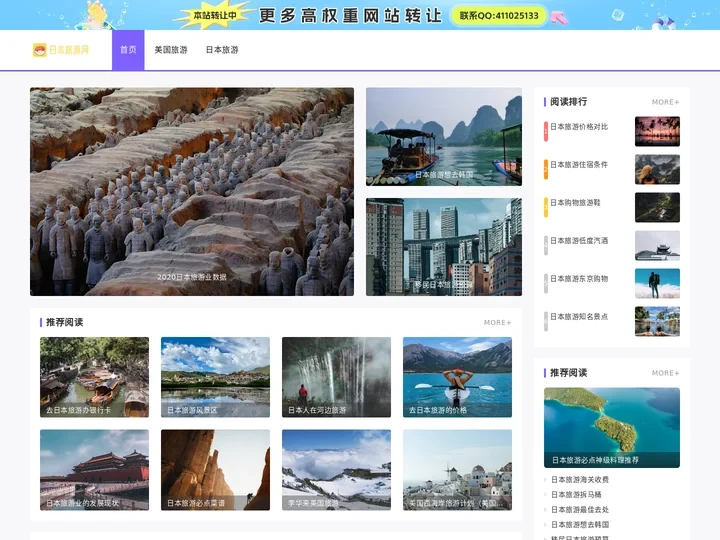Open the 美国旅游 navigation item
The width and height of the screenshot is (720, 540).
coord(171,50)
